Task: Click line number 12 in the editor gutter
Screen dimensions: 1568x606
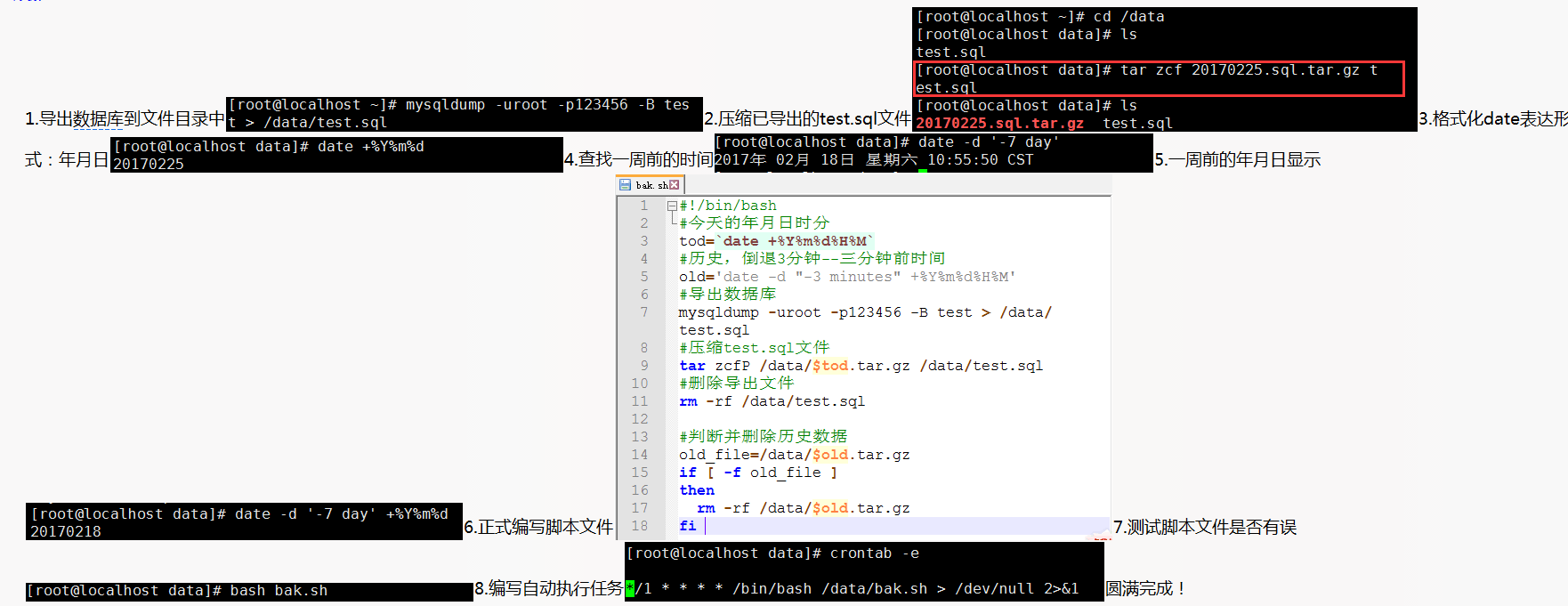Action: click(640, 419)
